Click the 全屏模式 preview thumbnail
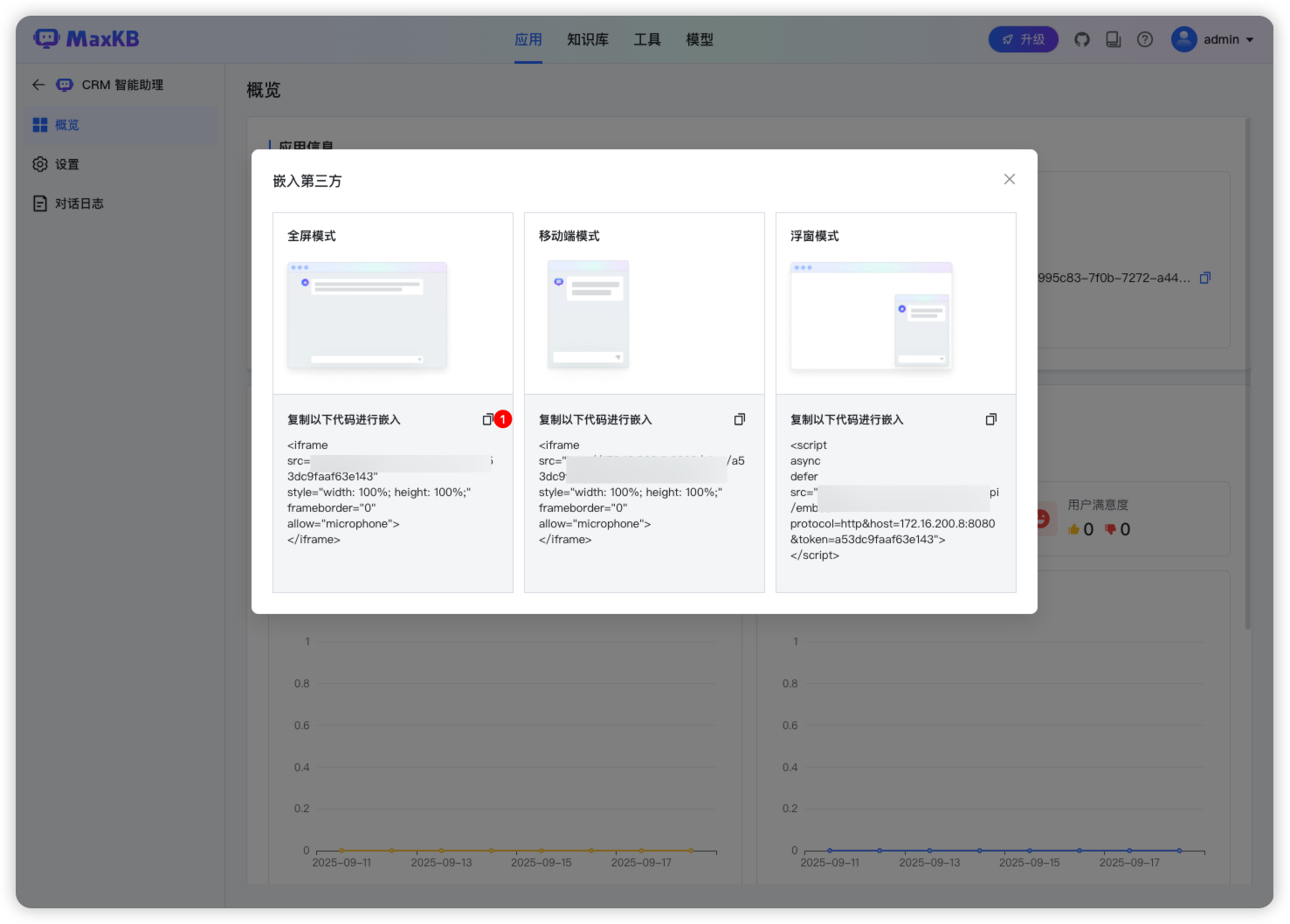1290x924 pixels. [x=367, y=315]
